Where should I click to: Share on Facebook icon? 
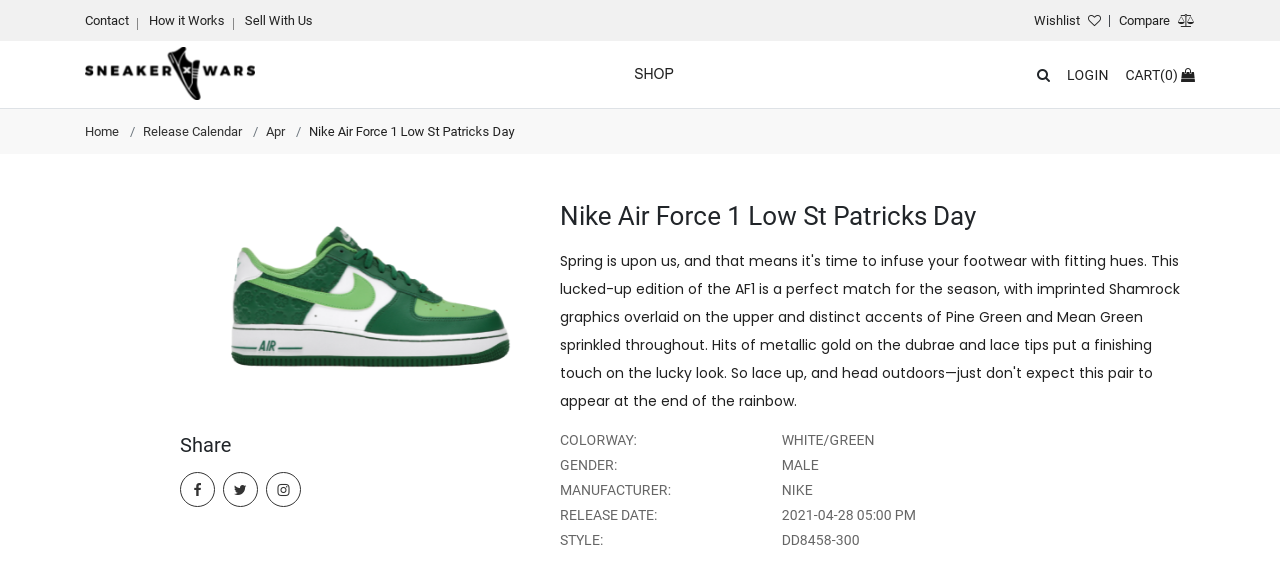(x=197, y=490)
